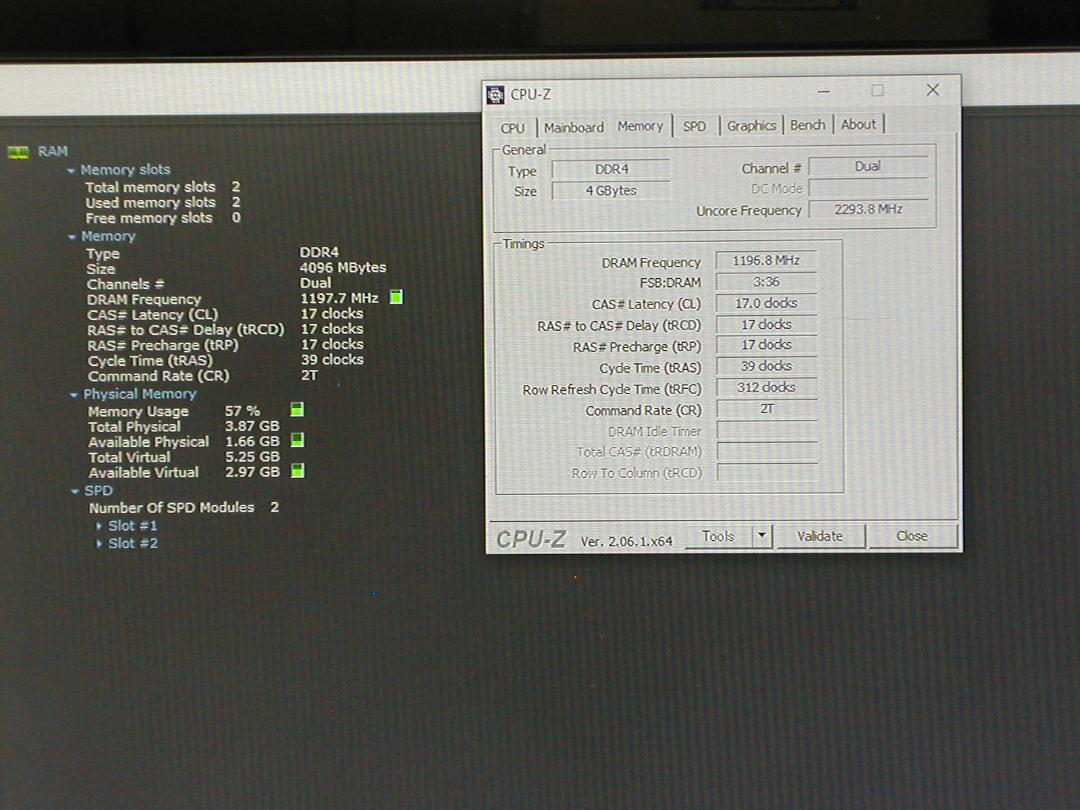The width and height of the screenshot is (1080, 810).
Task: Click the green indicator beside Available Physical 1.66 GB
Action: pos(298,440)
